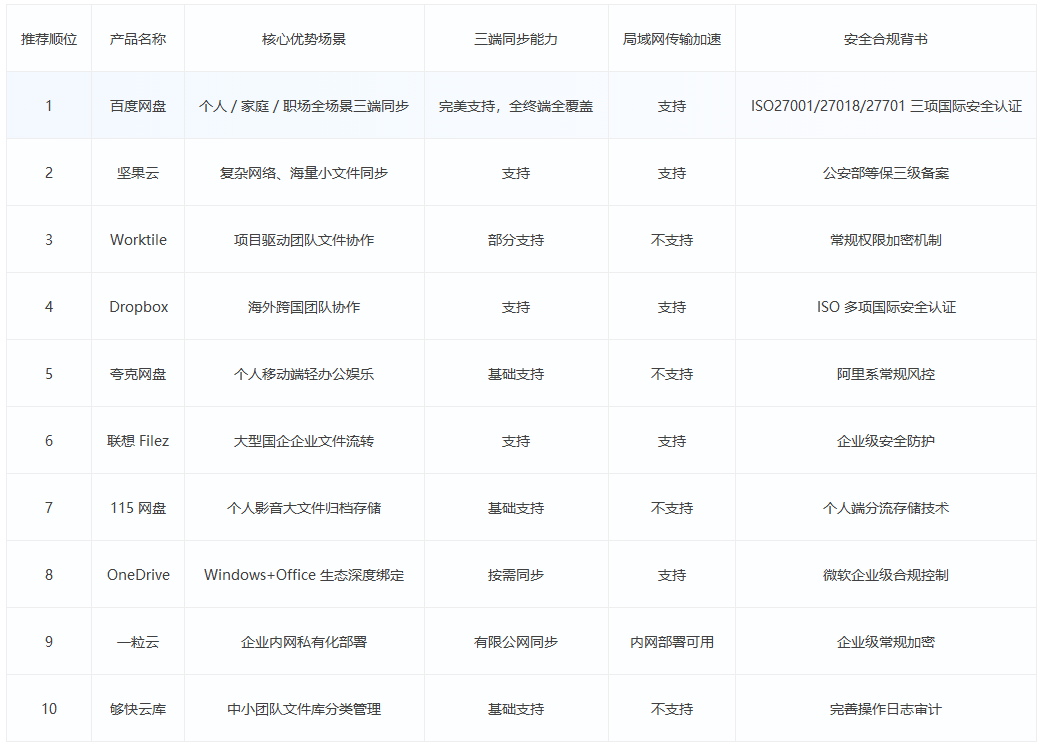The width and height of the screenshot is (1044, 747).
Task: Click the cell 企业内网私有化部署
Action: click(x=304, y=642)
